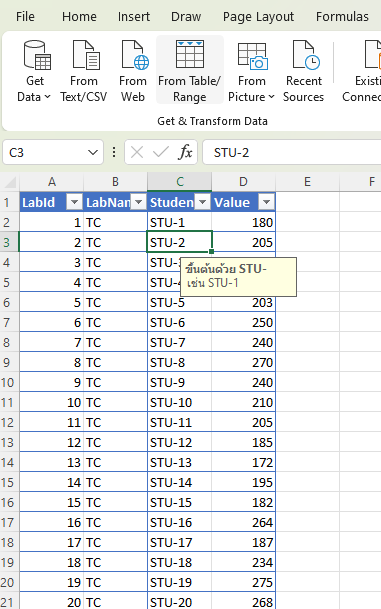Select cell containing STU-11

coord(179,423)
